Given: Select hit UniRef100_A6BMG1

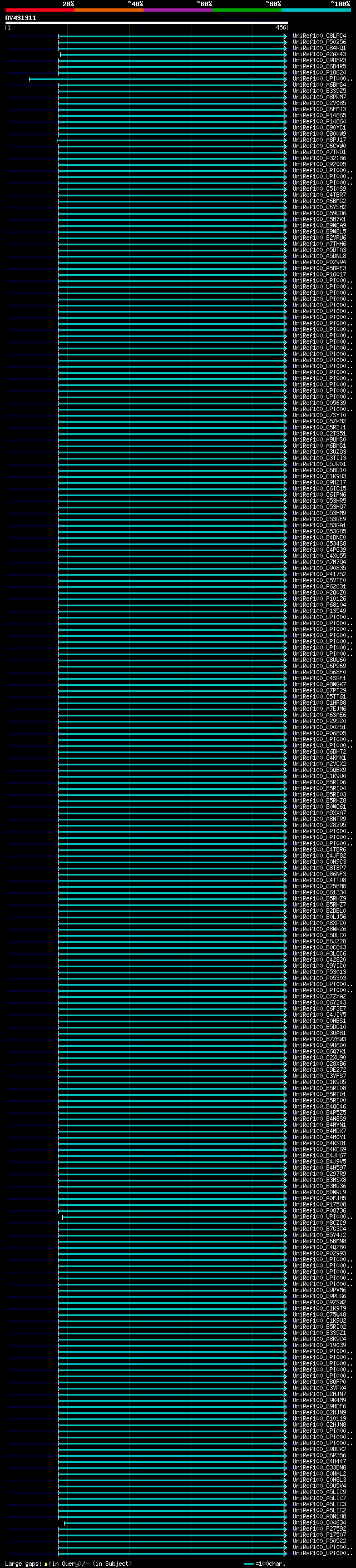Looking at the screenshot, I should click(319, 446).
